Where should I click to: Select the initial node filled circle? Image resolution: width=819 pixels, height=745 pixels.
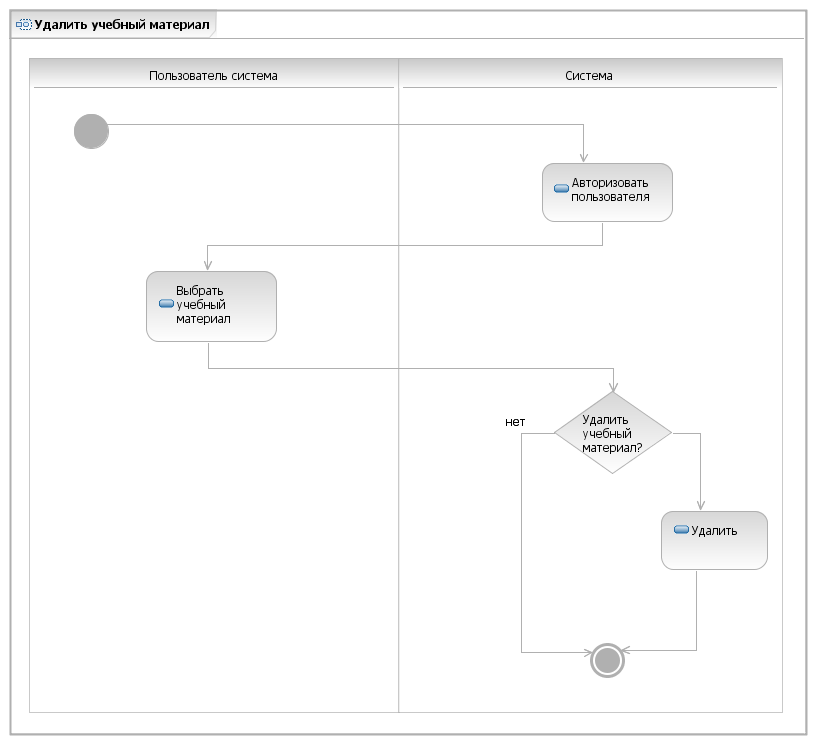click(91, 131)
